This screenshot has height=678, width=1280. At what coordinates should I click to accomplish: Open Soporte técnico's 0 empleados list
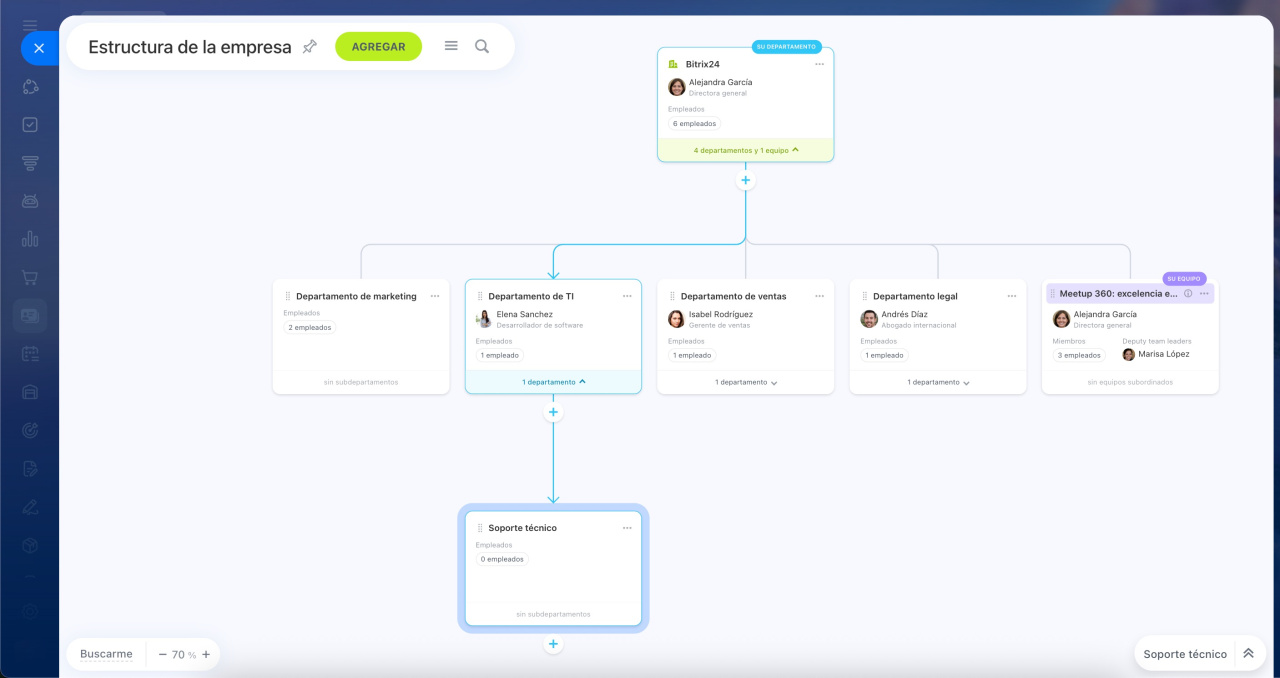[502, 559]
